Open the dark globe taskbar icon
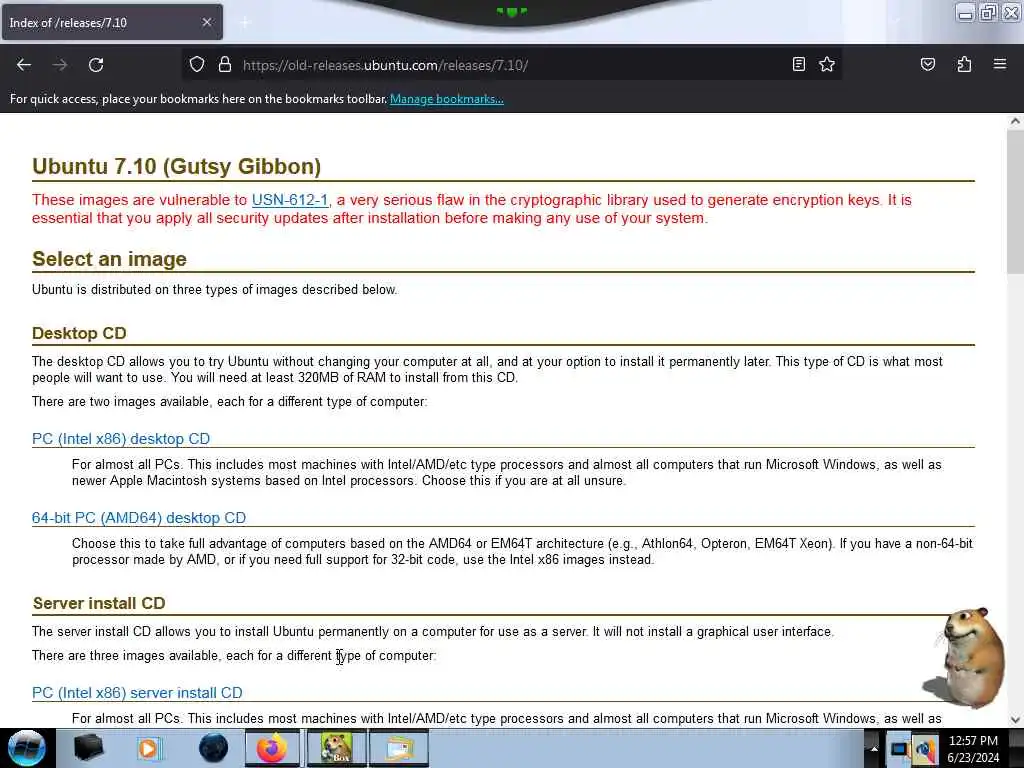This screenshot has height=768, width=1024. pos(214,748)
